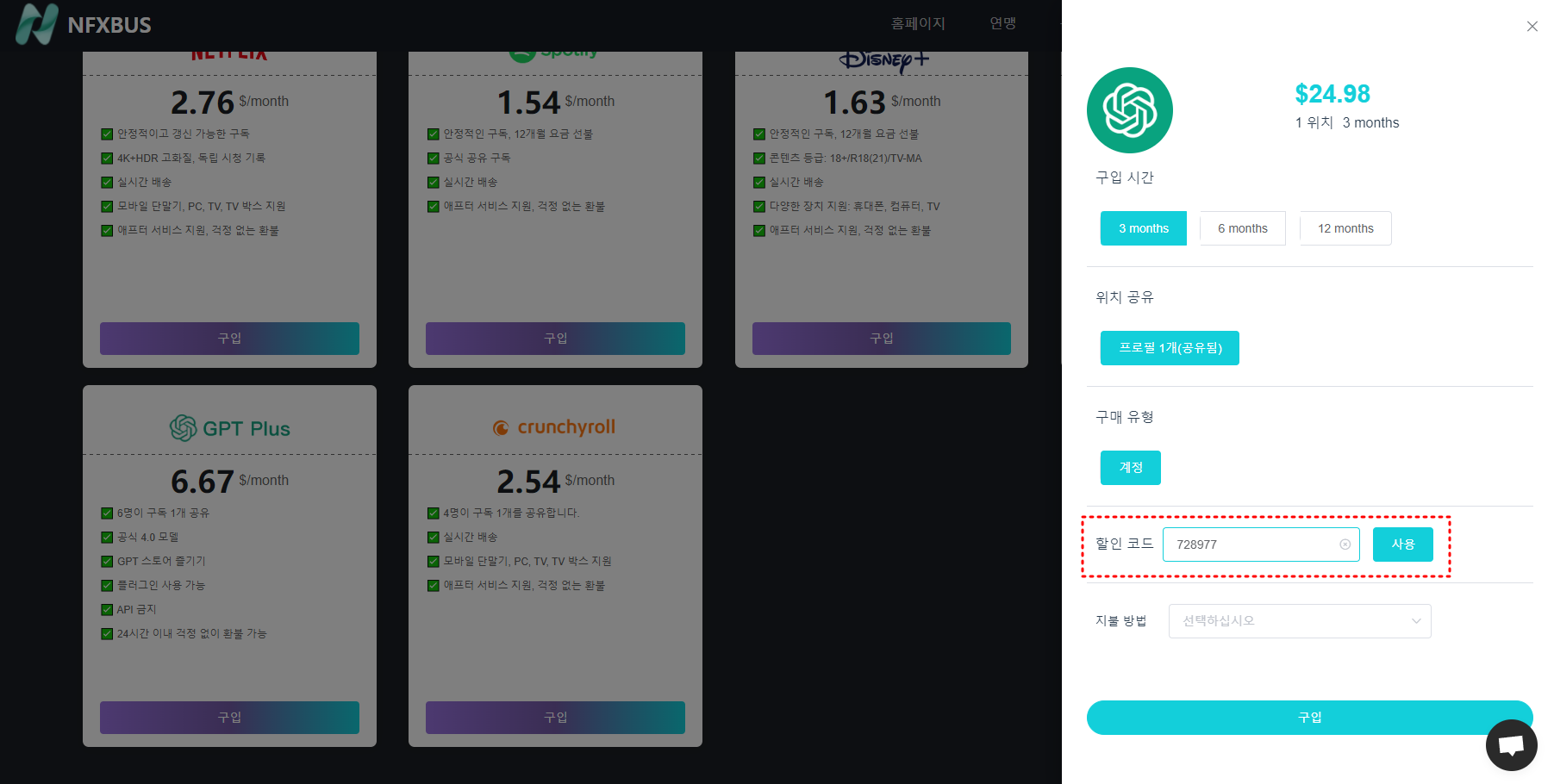Click the Crunchyroll icon
The height and width of the screenshot is (784, 1554).
(x=502, y=427)
